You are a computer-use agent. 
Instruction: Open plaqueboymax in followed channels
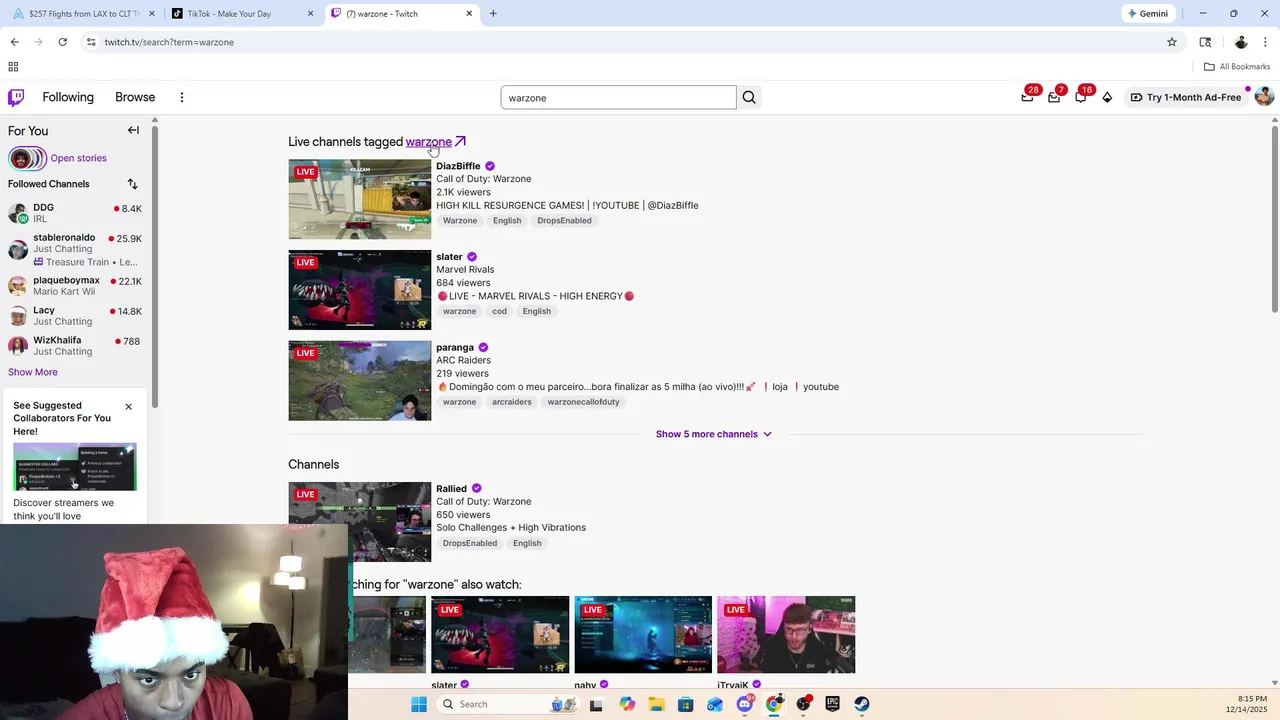(75, 286)
